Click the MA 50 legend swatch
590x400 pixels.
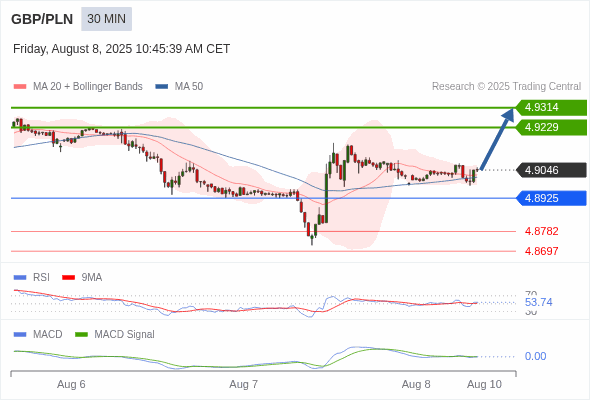point(162,87)
